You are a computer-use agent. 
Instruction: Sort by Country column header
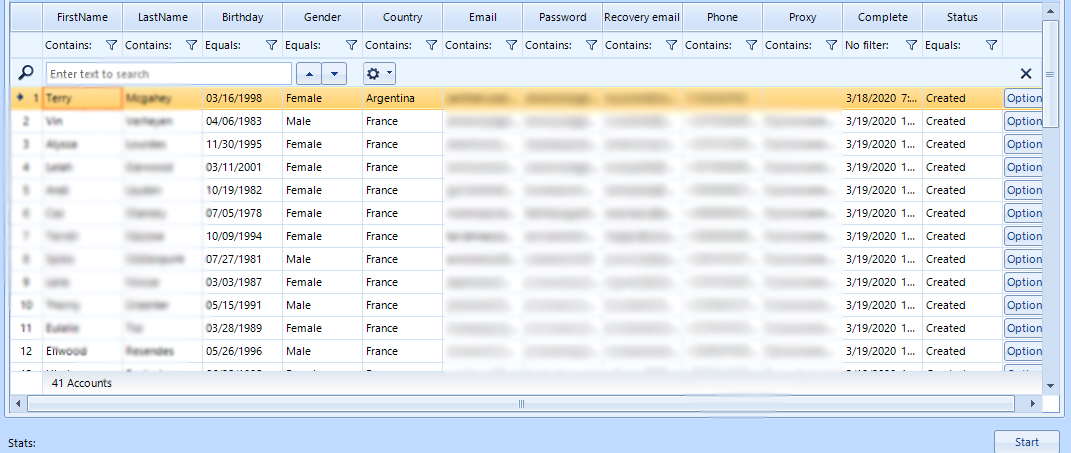(402, 17)
